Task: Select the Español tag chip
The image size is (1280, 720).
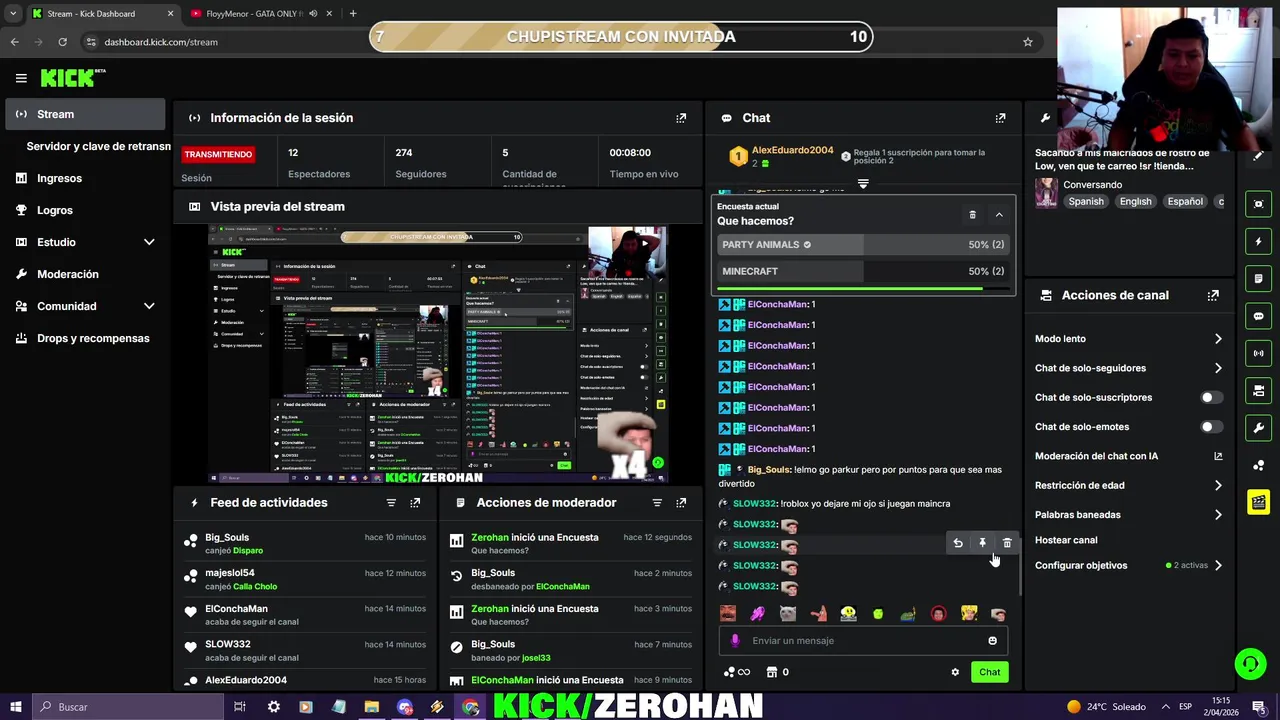Action: point(1185,201)
